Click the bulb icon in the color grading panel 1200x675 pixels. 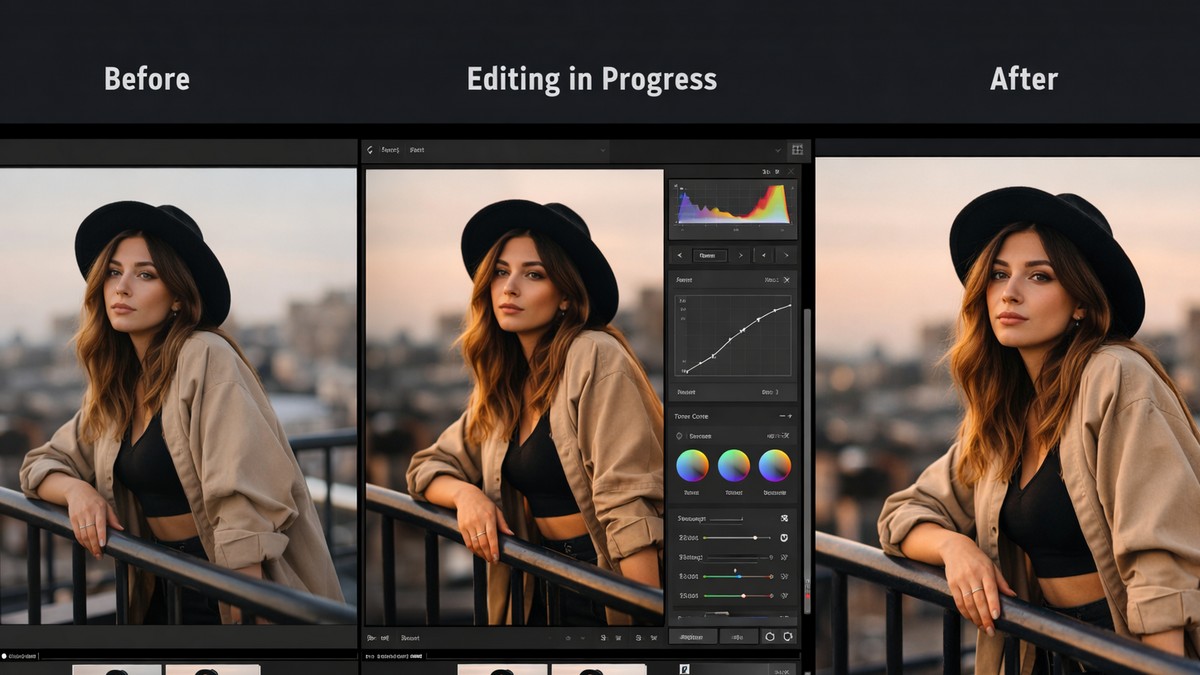click(679, 436)
